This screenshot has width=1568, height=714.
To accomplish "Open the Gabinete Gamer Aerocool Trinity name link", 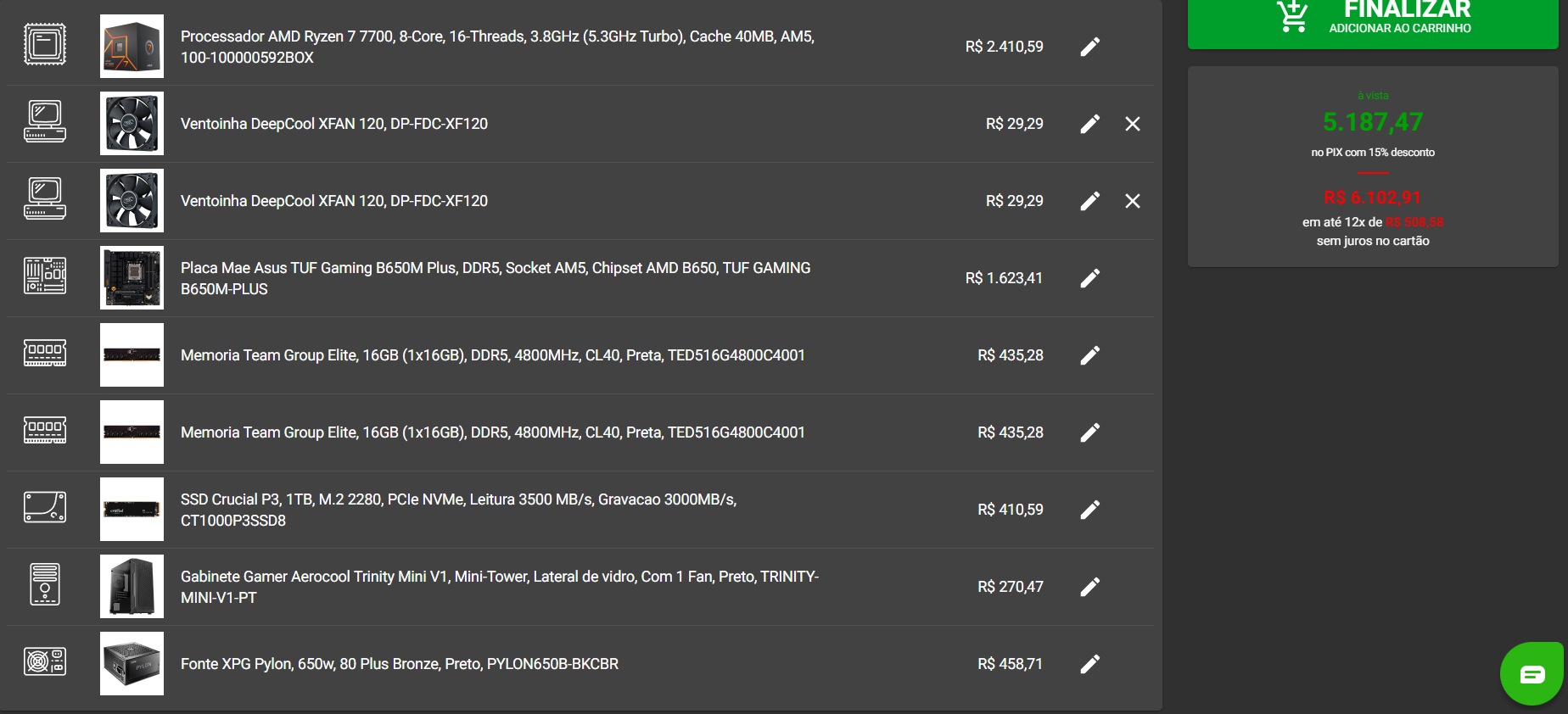I will point(500,587).
